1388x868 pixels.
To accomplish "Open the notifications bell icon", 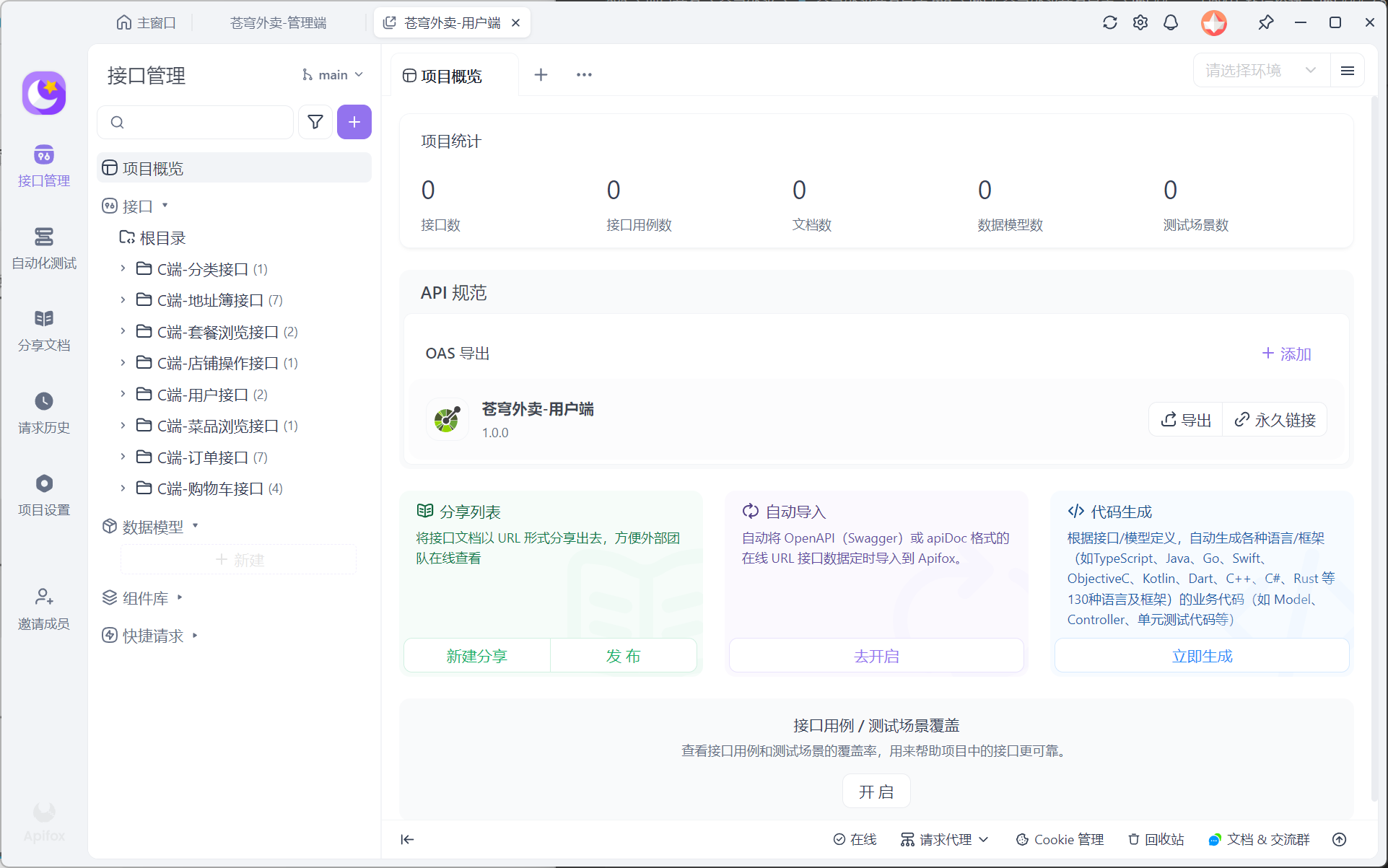I will [x=1170, y=22].
